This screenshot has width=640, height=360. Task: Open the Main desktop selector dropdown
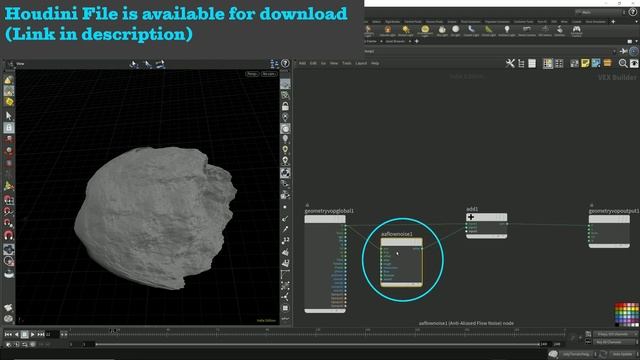tap(599, 12)
